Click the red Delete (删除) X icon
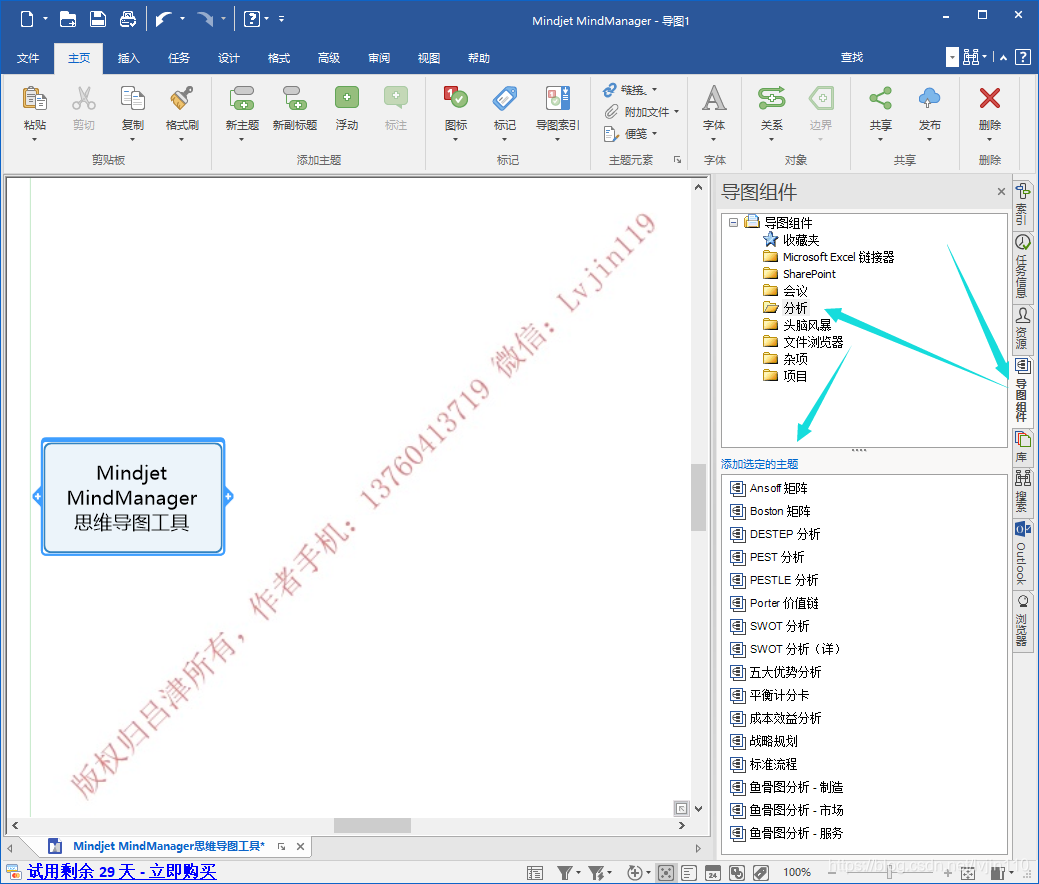The width and height of the screenshot is (1039, 884). pyautogui.click(x=989, y=98)
